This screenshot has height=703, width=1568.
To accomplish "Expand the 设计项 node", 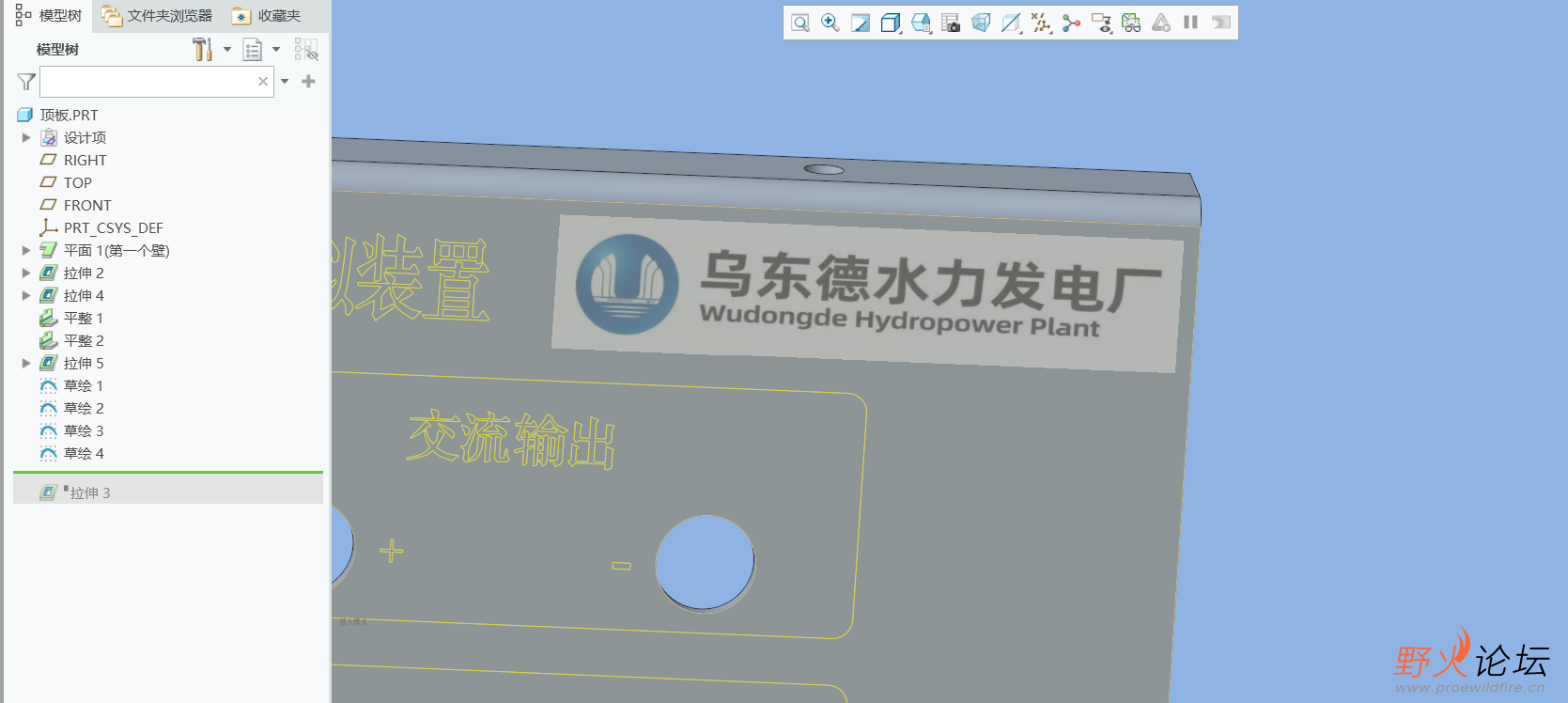I will point(26,137).
